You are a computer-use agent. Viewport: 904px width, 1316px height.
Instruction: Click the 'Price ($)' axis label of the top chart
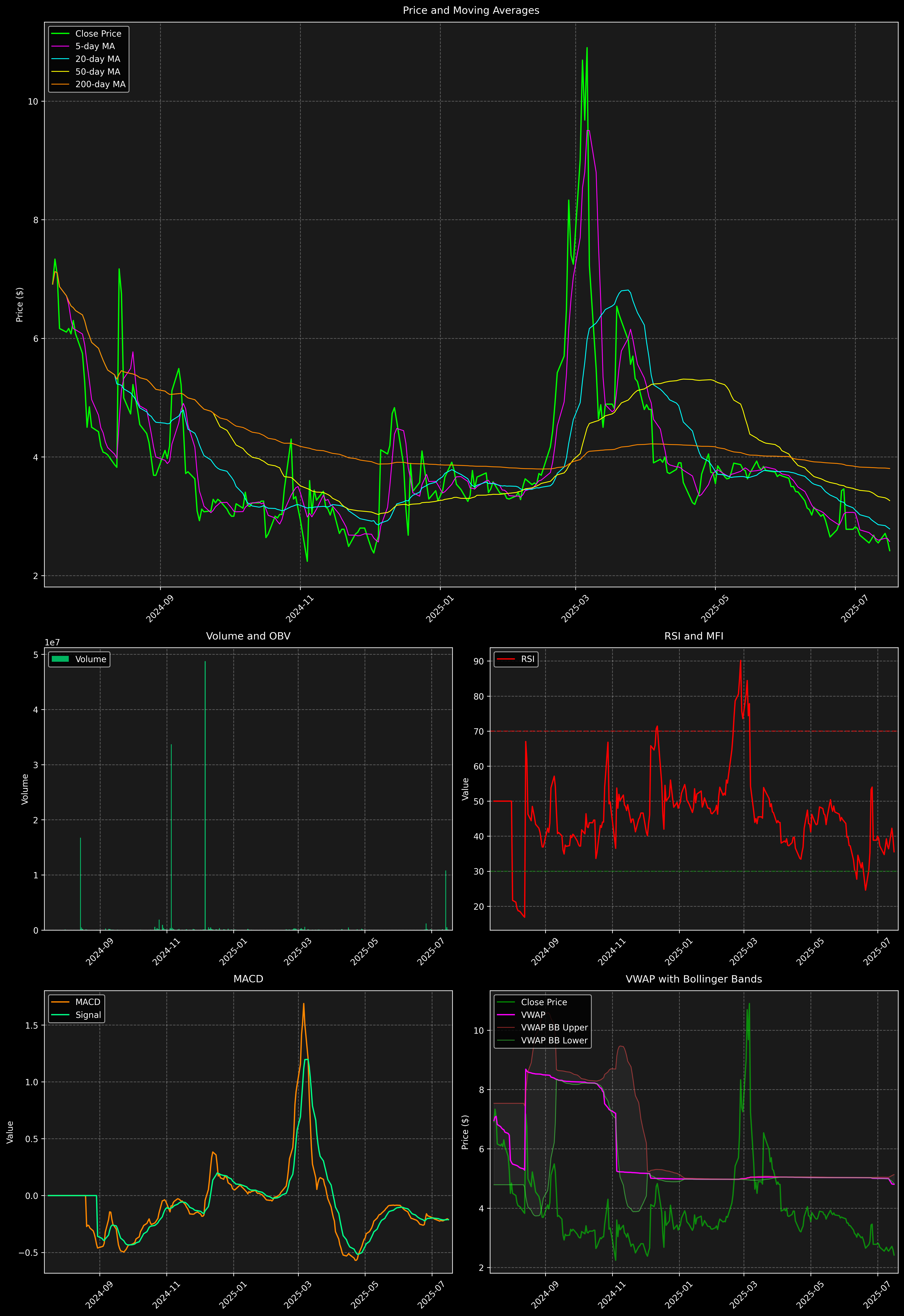(20, 305)
